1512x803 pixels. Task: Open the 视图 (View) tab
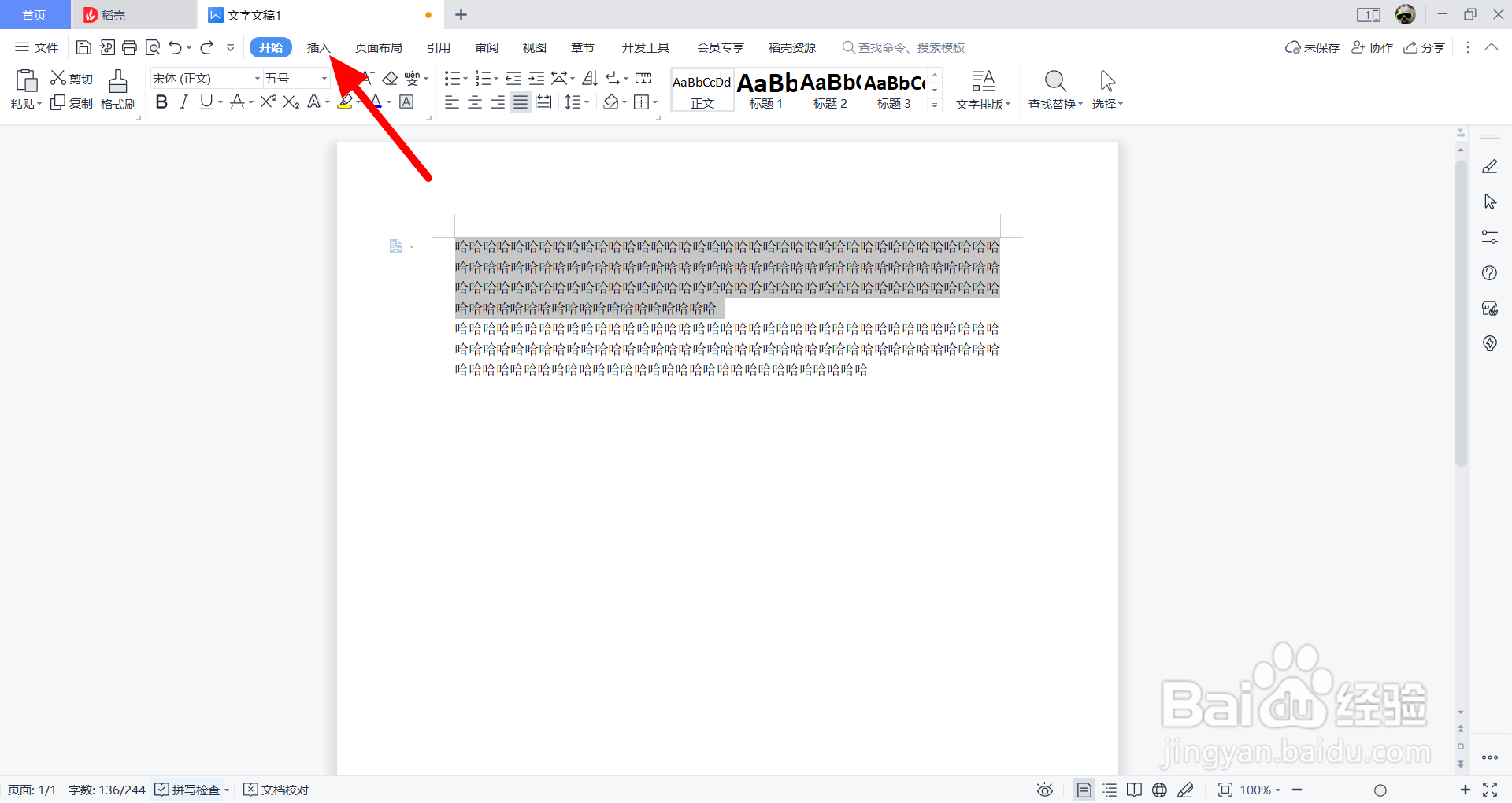pos(535,48)
